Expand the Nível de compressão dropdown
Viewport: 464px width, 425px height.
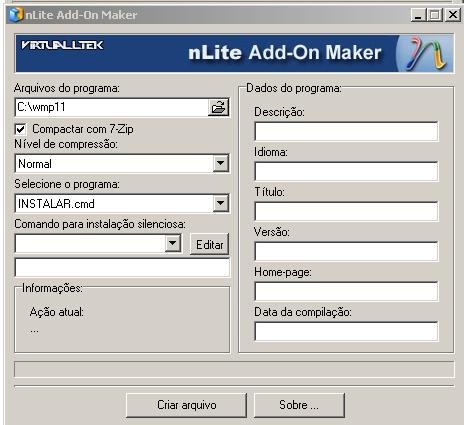tap(220, 163)
